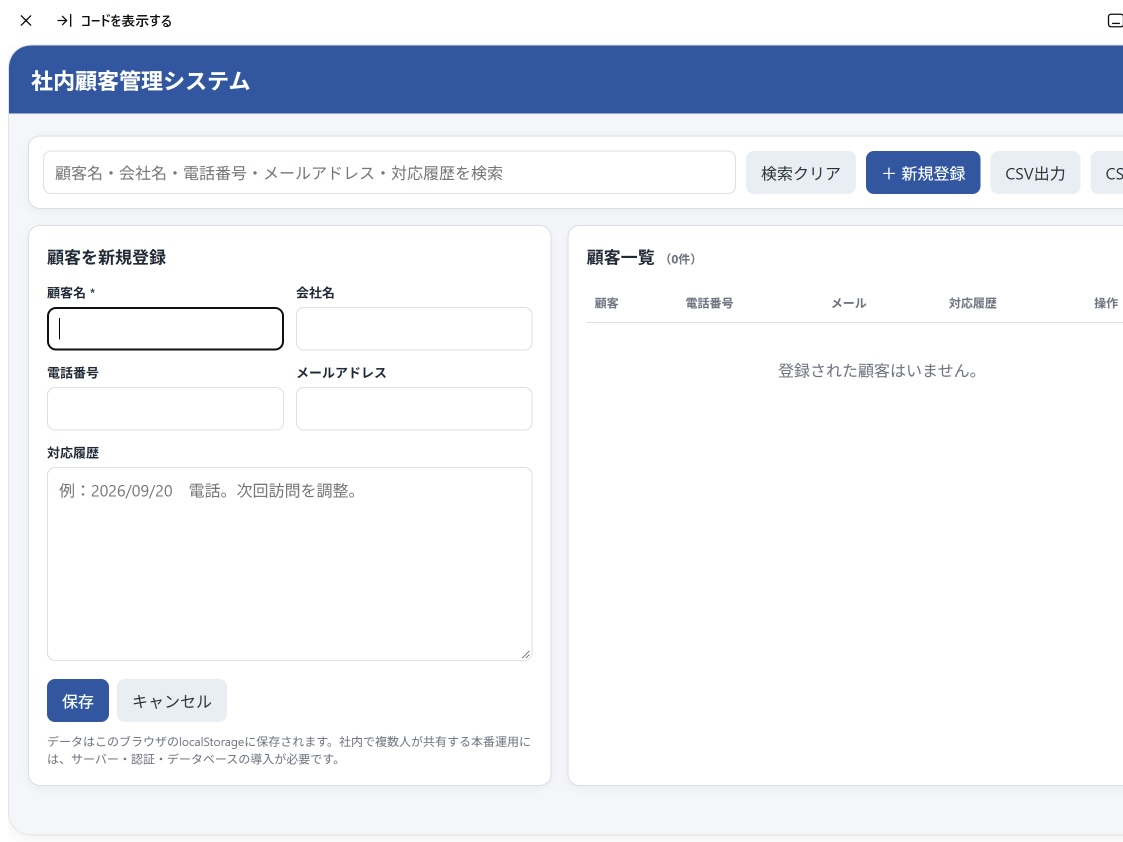Click inside the 対応履歴 textarea
The width and height of the screenshot is (1123, 842).
click(x=289, y=564)
